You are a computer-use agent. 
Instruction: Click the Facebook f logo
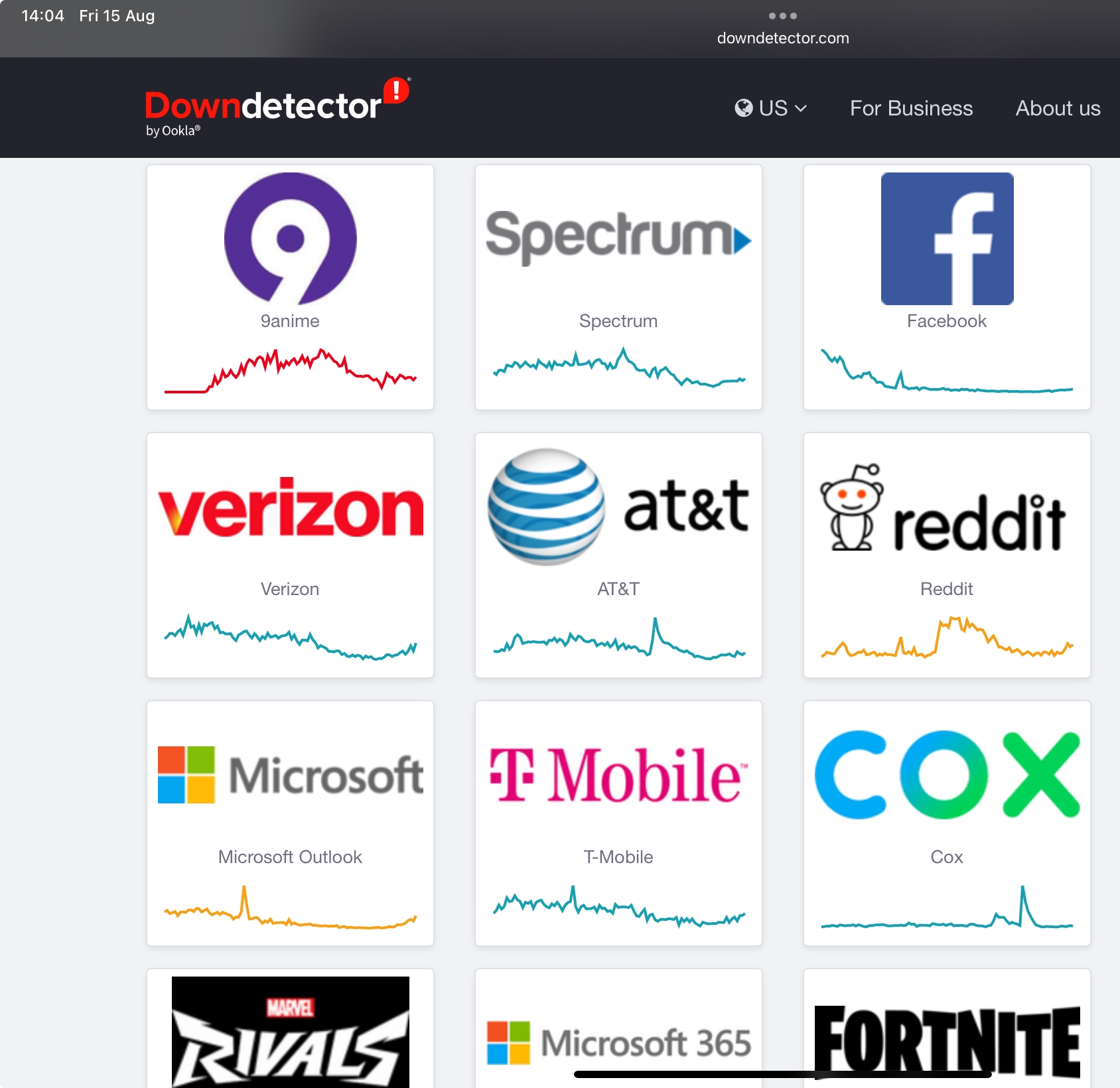click(x=947, y=238)
